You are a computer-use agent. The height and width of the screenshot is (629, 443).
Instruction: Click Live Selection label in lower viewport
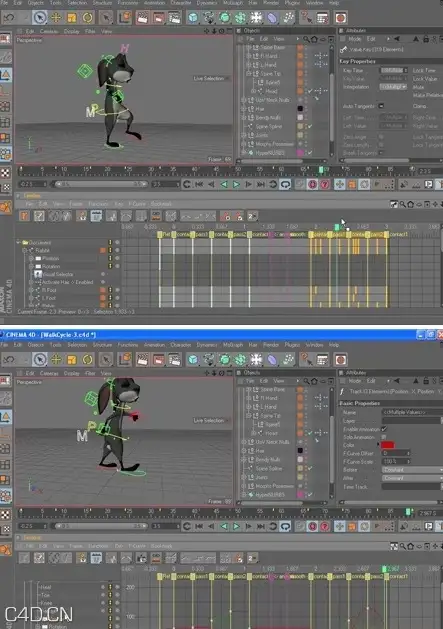tap(209, 420)
